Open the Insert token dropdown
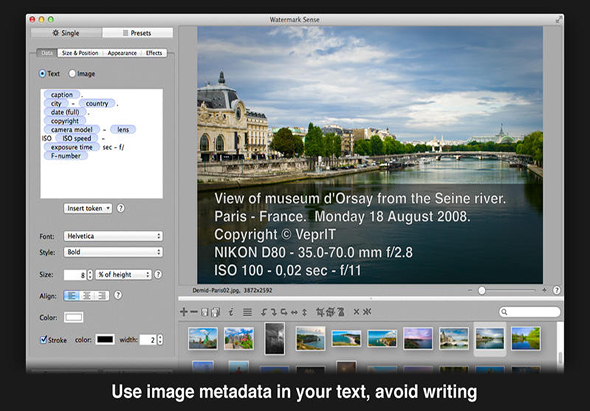 pos(88,208)
